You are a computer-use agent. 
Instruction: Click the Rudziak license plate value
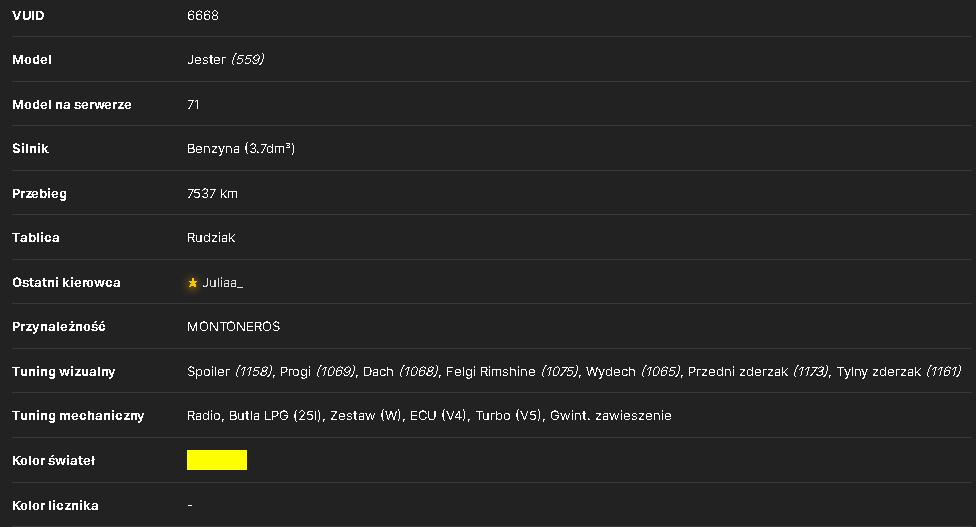tap(211, 238)
